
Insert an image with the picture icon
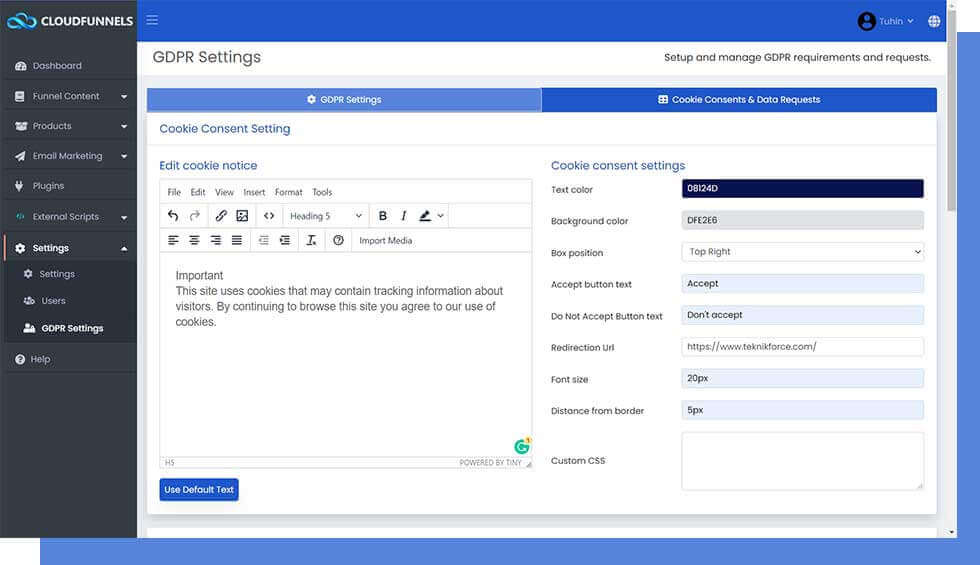242,216
